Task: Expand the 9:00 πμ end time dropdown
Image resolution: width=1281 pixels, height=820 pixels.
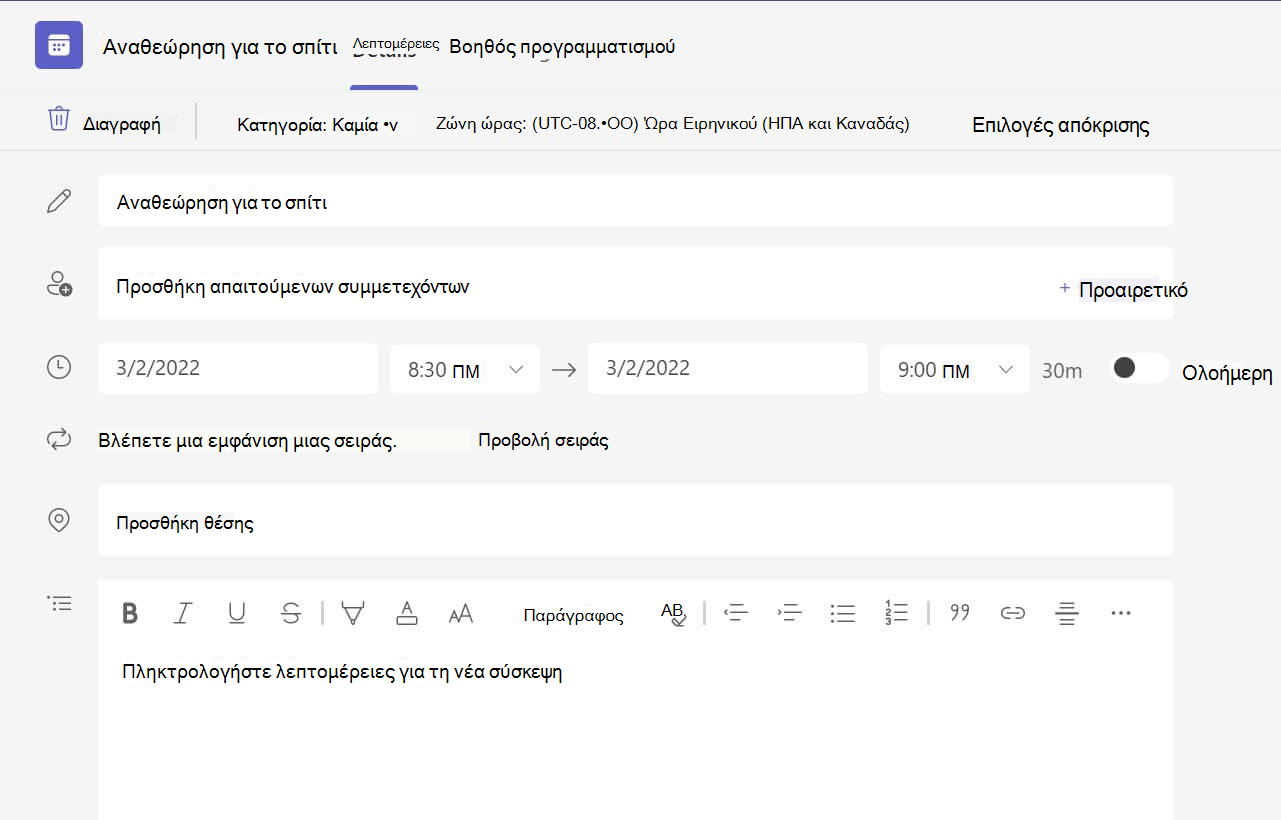Action: pos(955,370)
